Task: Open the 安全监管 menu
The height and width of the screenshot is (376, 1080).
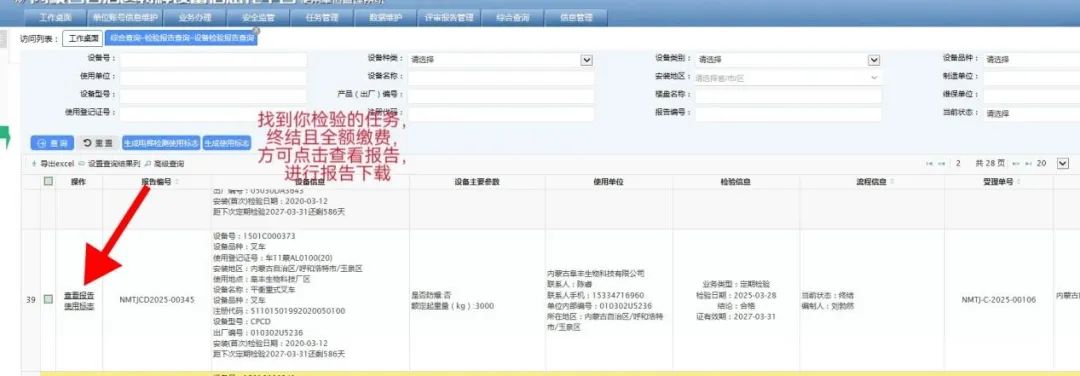Action: [x=259, y=18]
